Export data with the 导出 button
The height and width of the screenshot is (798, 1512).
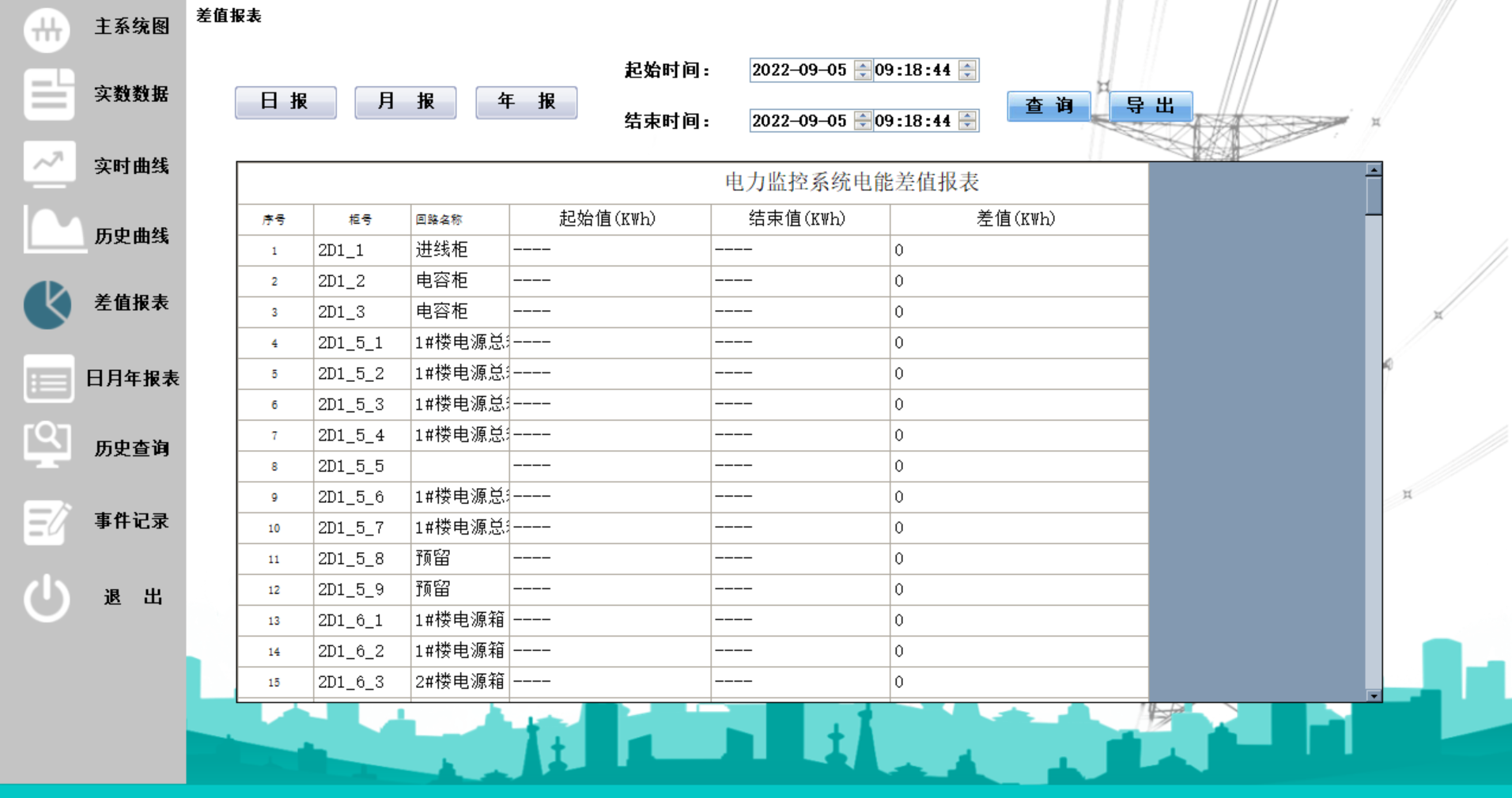(x=1151, y=105)
